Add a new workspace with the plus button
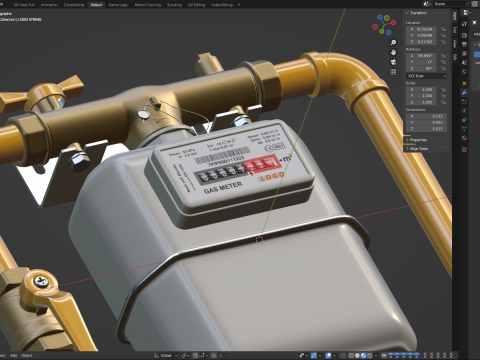The width and height of the screenshot is (480, 360). tap(239, 5)
